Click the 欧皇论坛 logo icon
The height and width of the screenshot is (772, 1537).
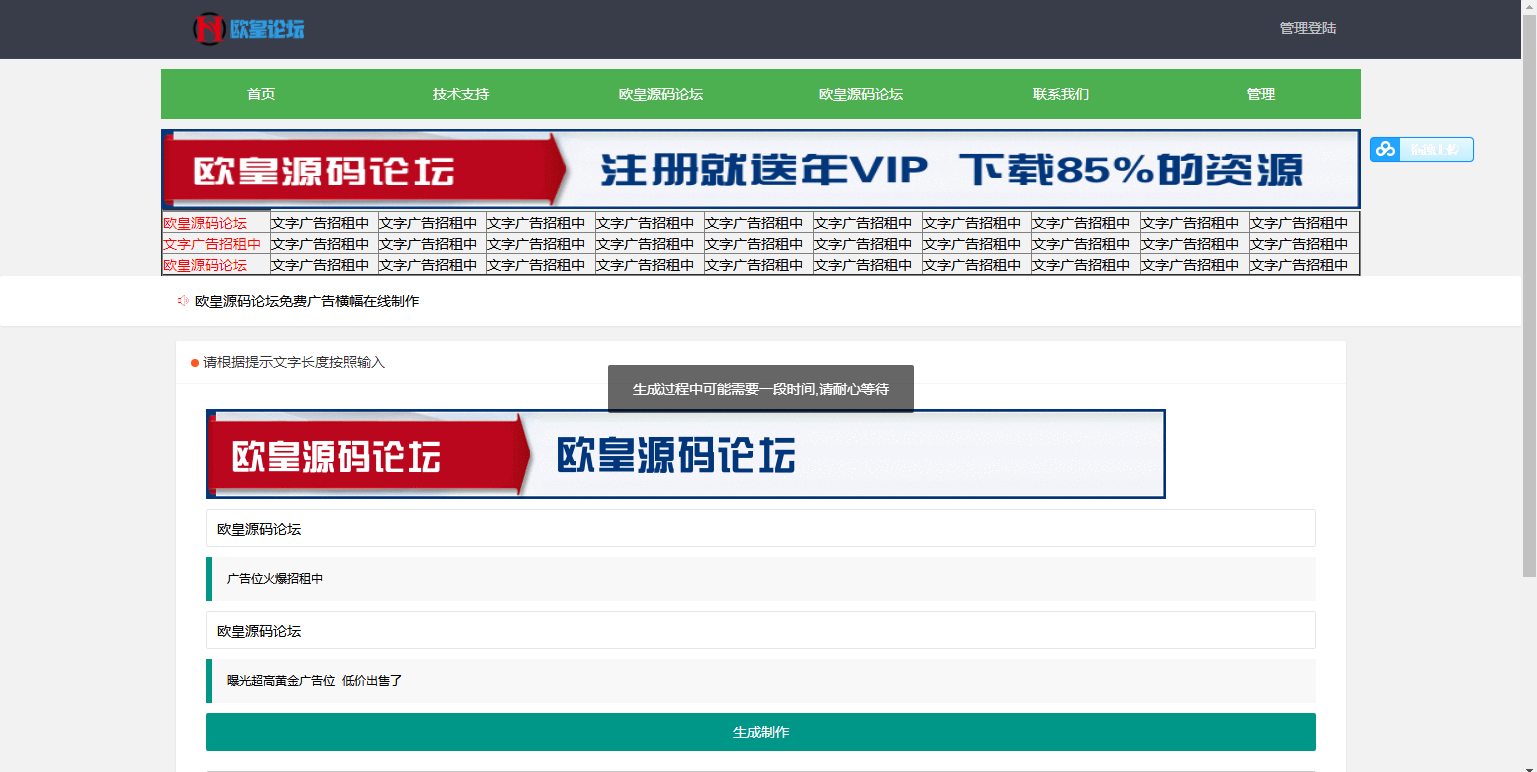pyautogui.click(x=209, y=29)
